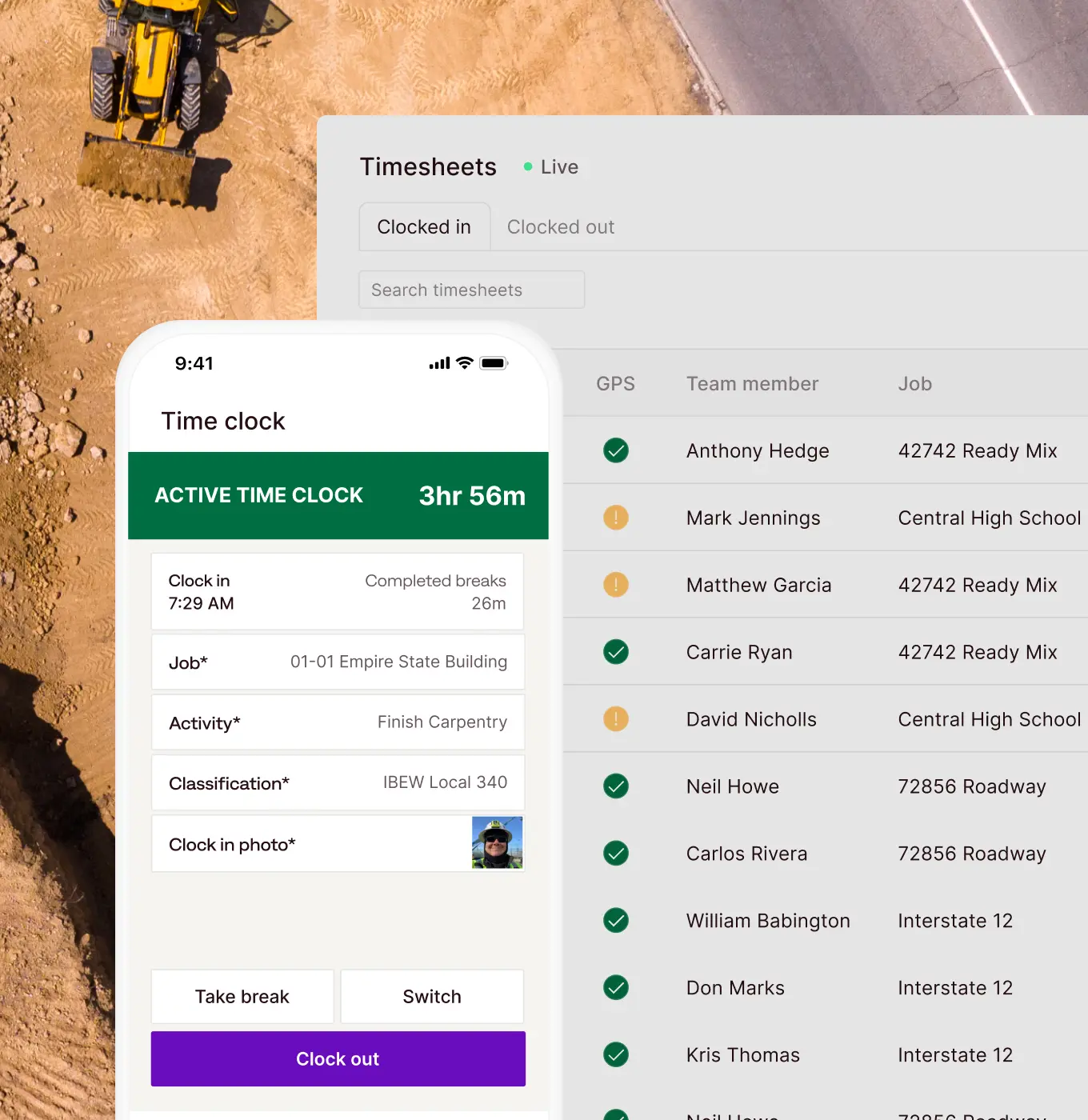Open the Job field showing Empire State Building

(338, 662)
